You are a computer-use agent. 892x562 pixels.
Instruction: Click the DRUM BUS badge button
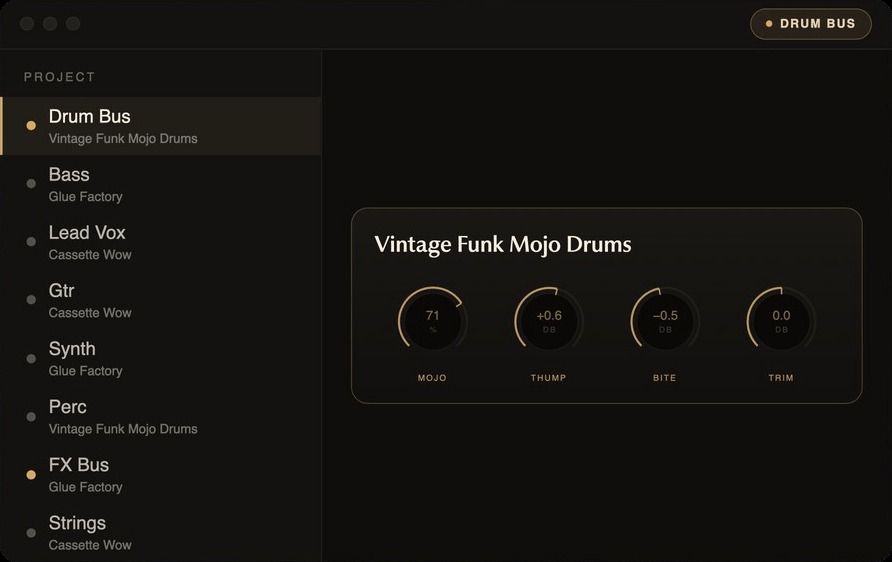tap(811, 24)
